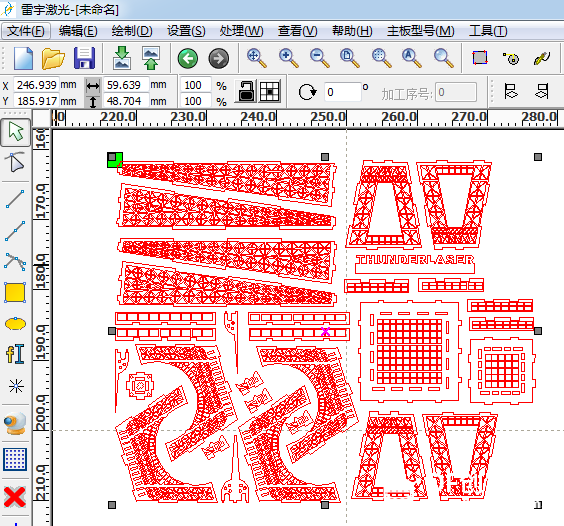Click the height field 48.704
The width and height of the screenshot is (564, 526).
(x=126, y=101)
